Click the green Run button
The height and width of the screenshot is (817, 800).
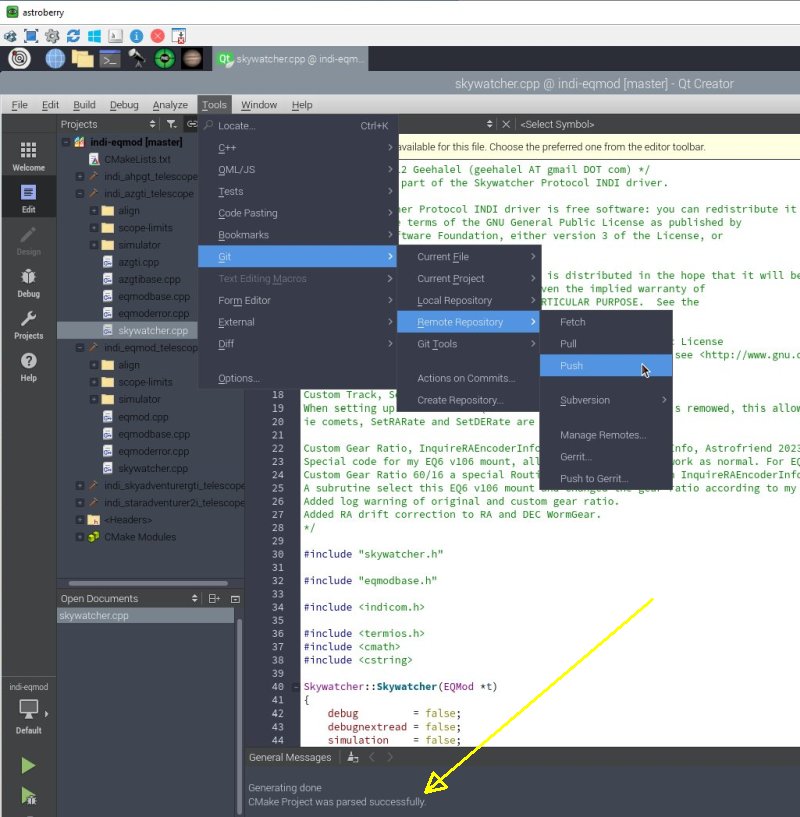[x=28, y=765]
